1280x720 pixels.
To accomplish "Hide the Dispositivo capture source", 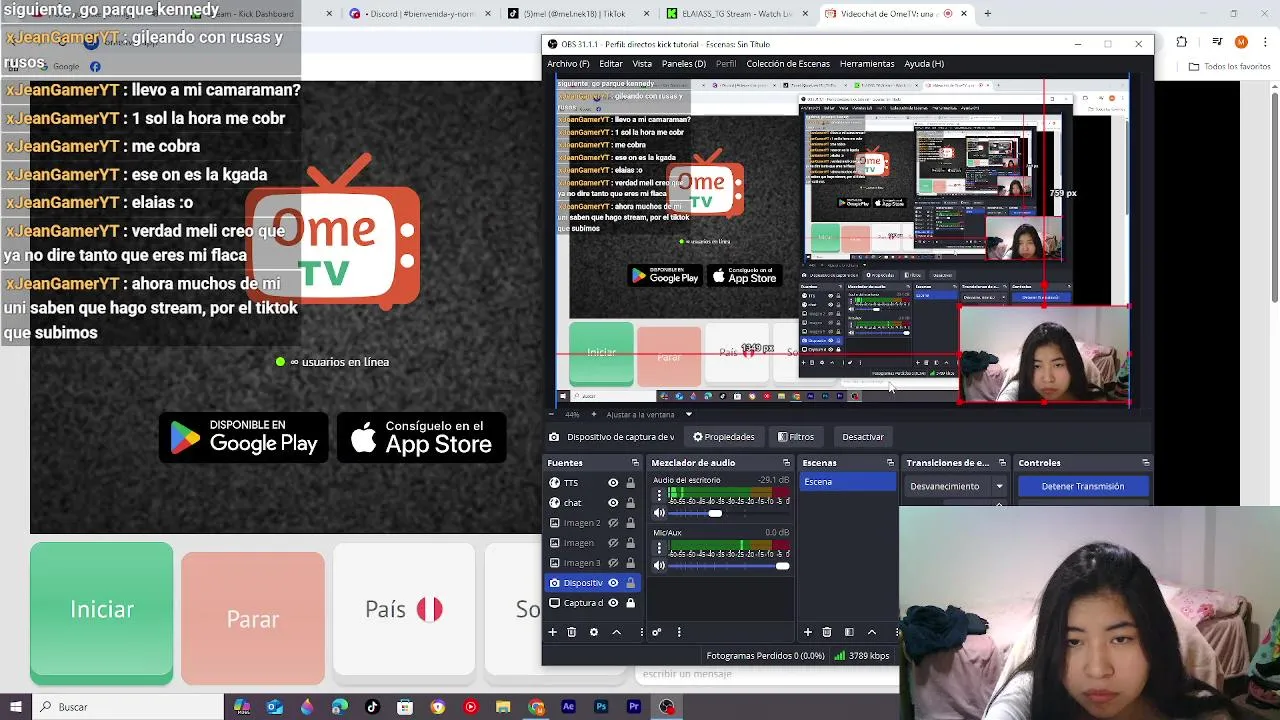I will [x=613, y=583].
